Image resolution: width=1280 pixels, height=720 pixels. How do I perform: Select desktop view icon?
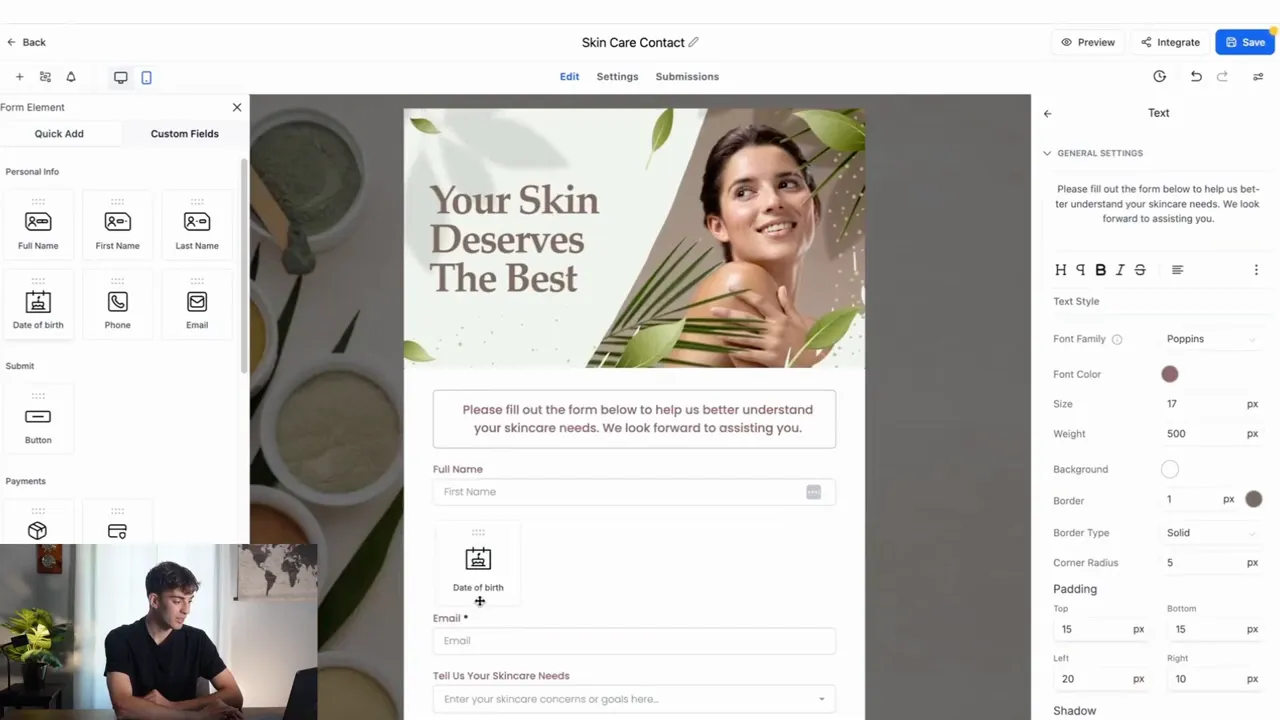point(121,77)
